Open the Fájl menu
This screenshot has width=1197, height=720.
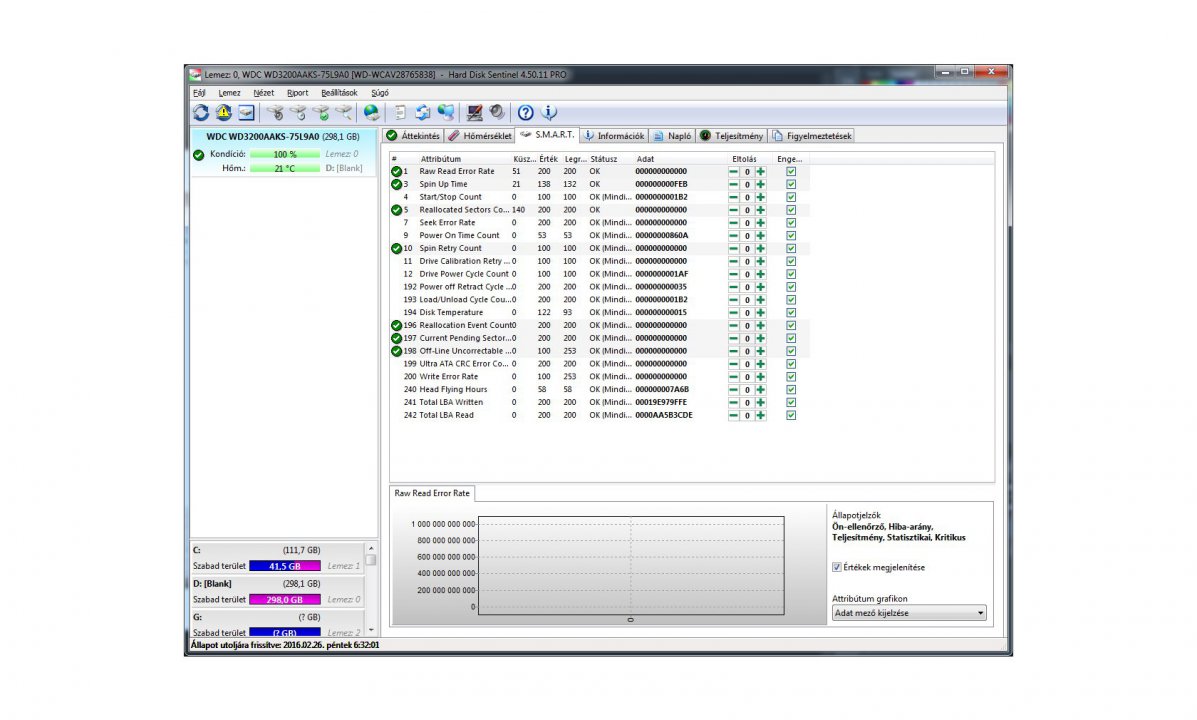(x=199, y=93)
